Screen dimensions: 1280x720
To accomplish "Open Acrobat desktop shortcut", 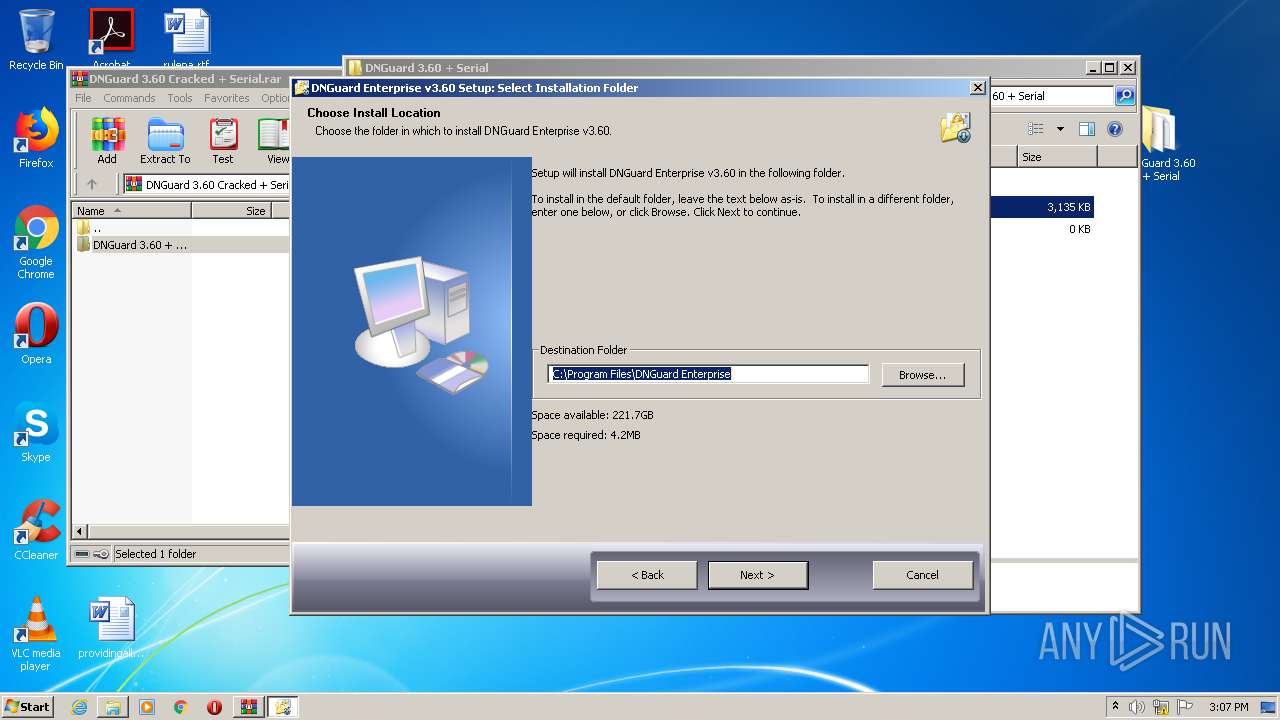I will (111, 38).
